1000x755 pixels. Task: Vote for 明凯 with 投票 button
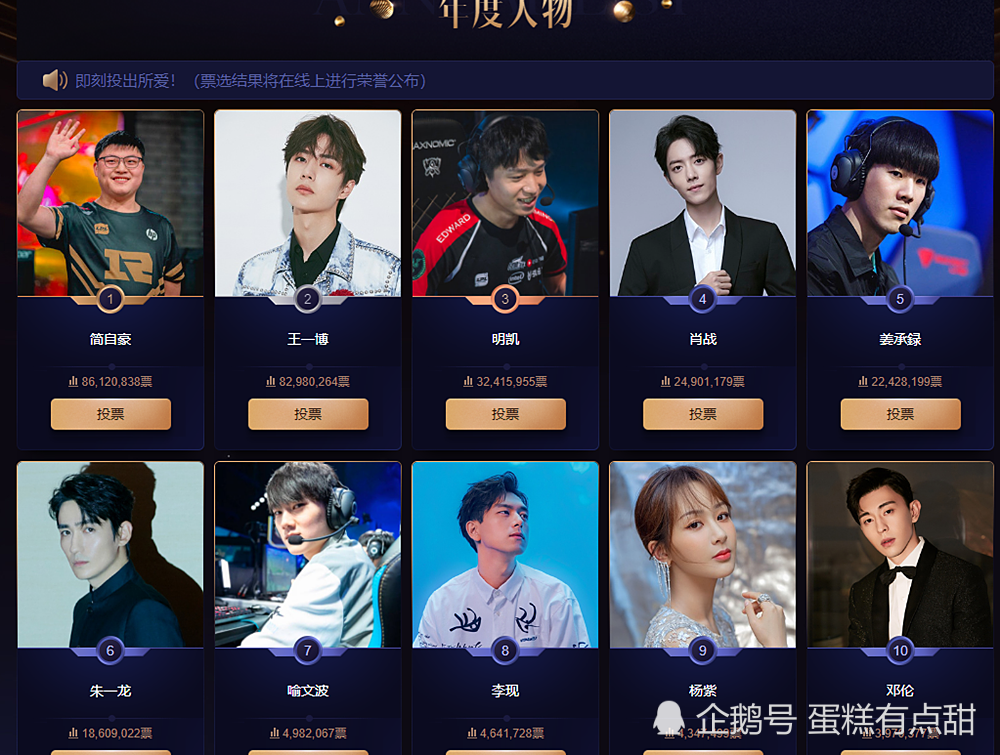pyautogui.click(x=505, y=414)
